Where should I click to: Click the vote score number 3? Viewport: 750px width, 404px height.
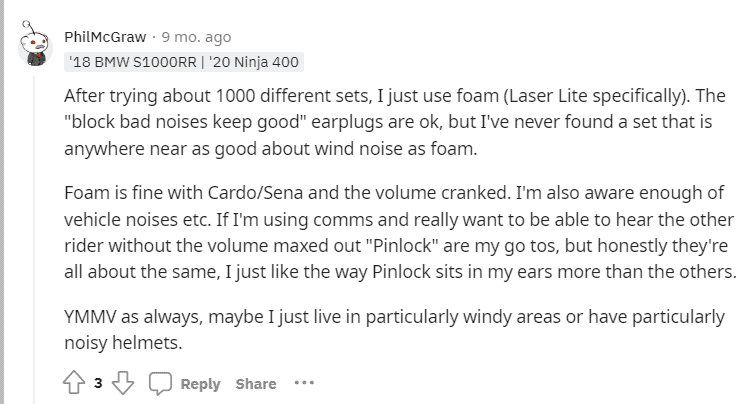(x=98, y=383)
